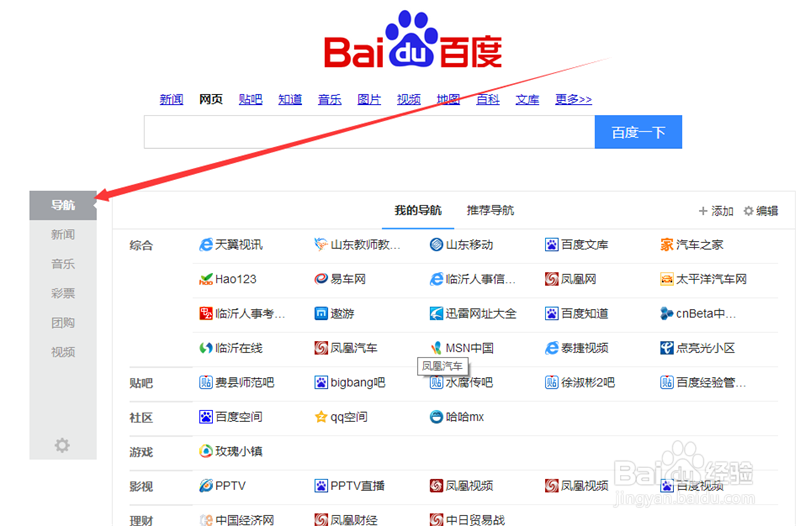This screenshot has height=526, width=800.
Task: Click the qq空间 star icon
Action: [x=321, y=417]
